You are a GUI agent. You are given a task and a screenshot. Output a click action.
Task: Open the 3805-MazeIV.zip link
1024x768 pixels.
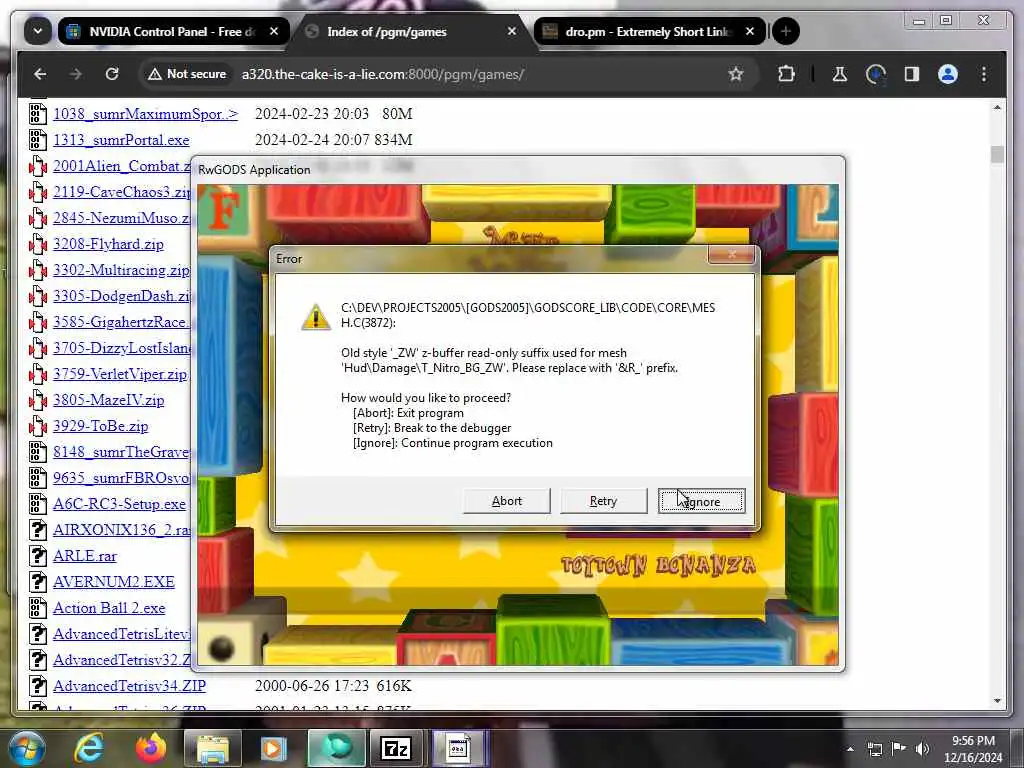pos(108,400)
